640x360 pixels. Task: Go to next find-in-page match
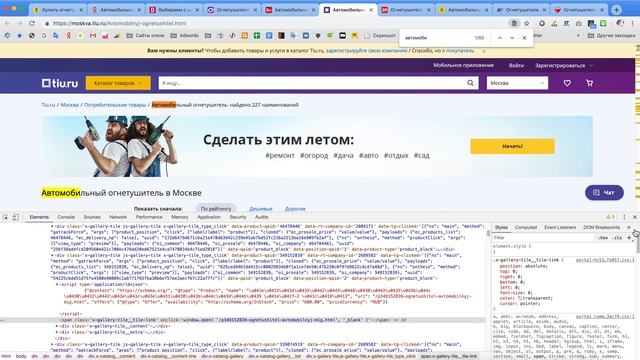[512, 38]
